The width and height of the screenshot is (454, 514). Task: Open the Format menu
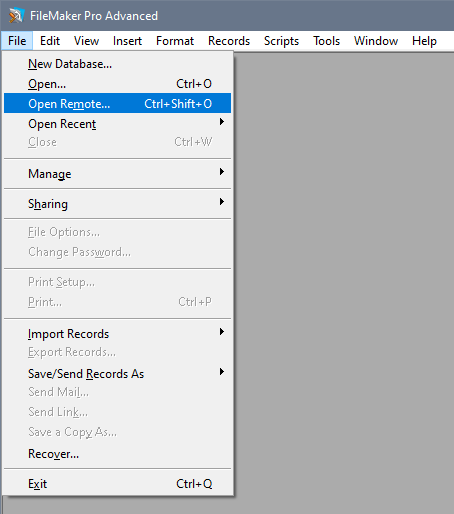coord(175,41)
